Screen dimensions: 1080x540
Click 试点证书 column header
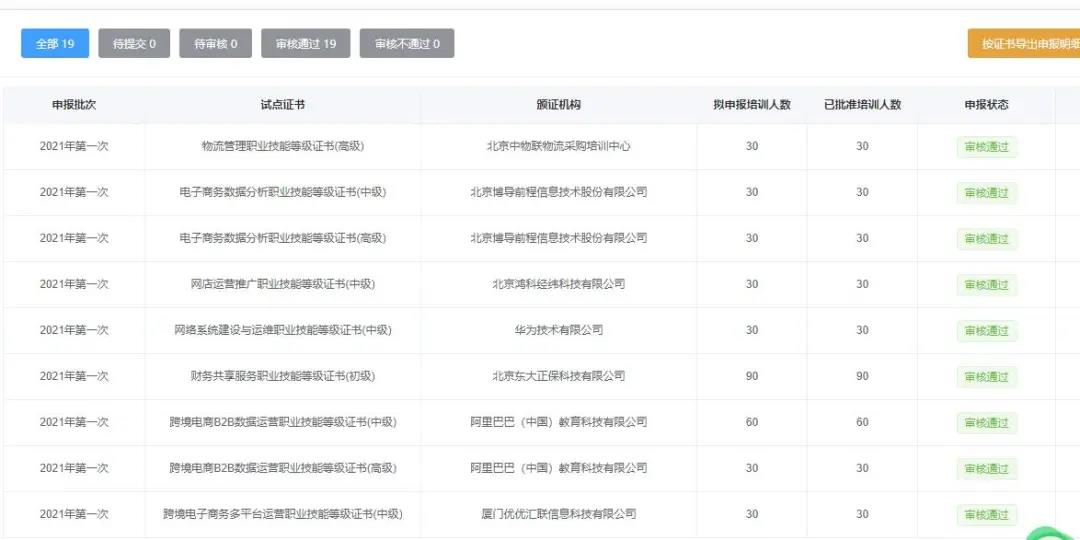pos(282,105)
